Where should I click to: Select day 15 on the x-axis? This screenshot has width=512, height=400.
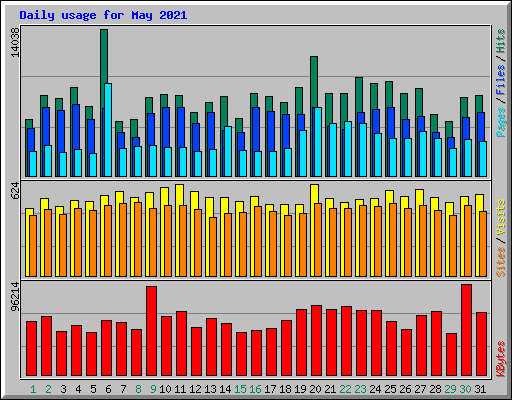click(240, 389)
